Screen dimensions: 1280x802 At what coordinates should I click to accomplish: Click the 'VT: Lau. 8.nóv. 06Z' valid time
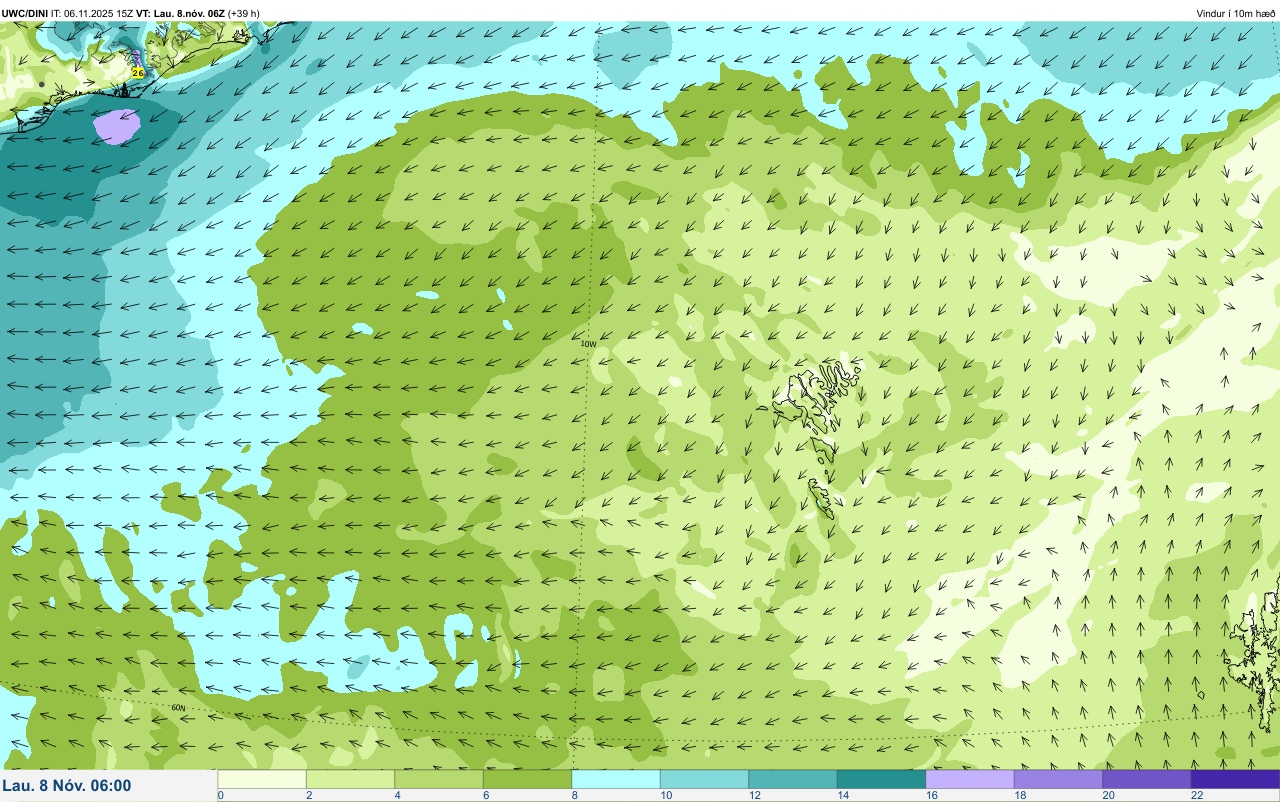click(x=180, y=14)
